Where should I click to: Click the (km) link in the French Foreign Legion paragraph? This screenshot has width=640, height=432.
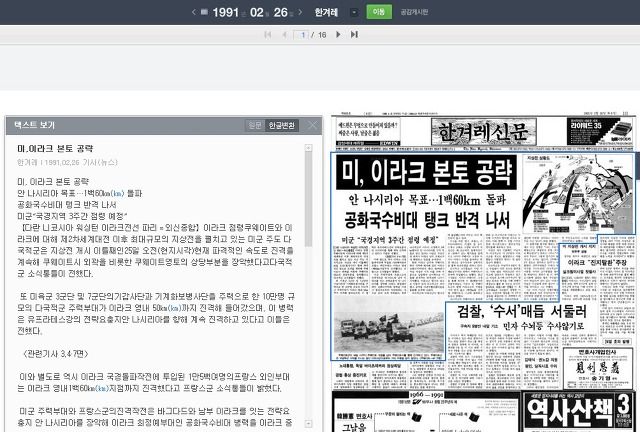click(x=100, y=387)
